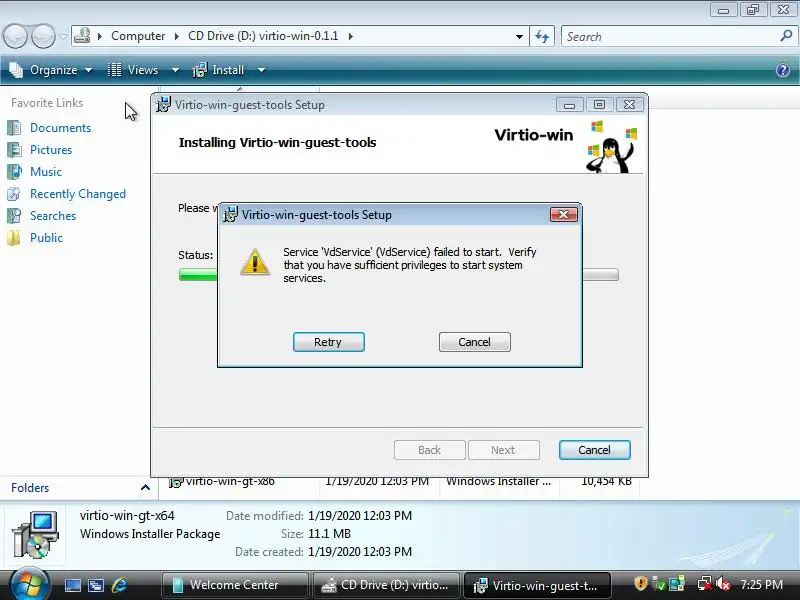This screenshot has height=600, width=800.
Task: Expand arrow after Computer breadcrumb
Action: click(x=177, y=36)
